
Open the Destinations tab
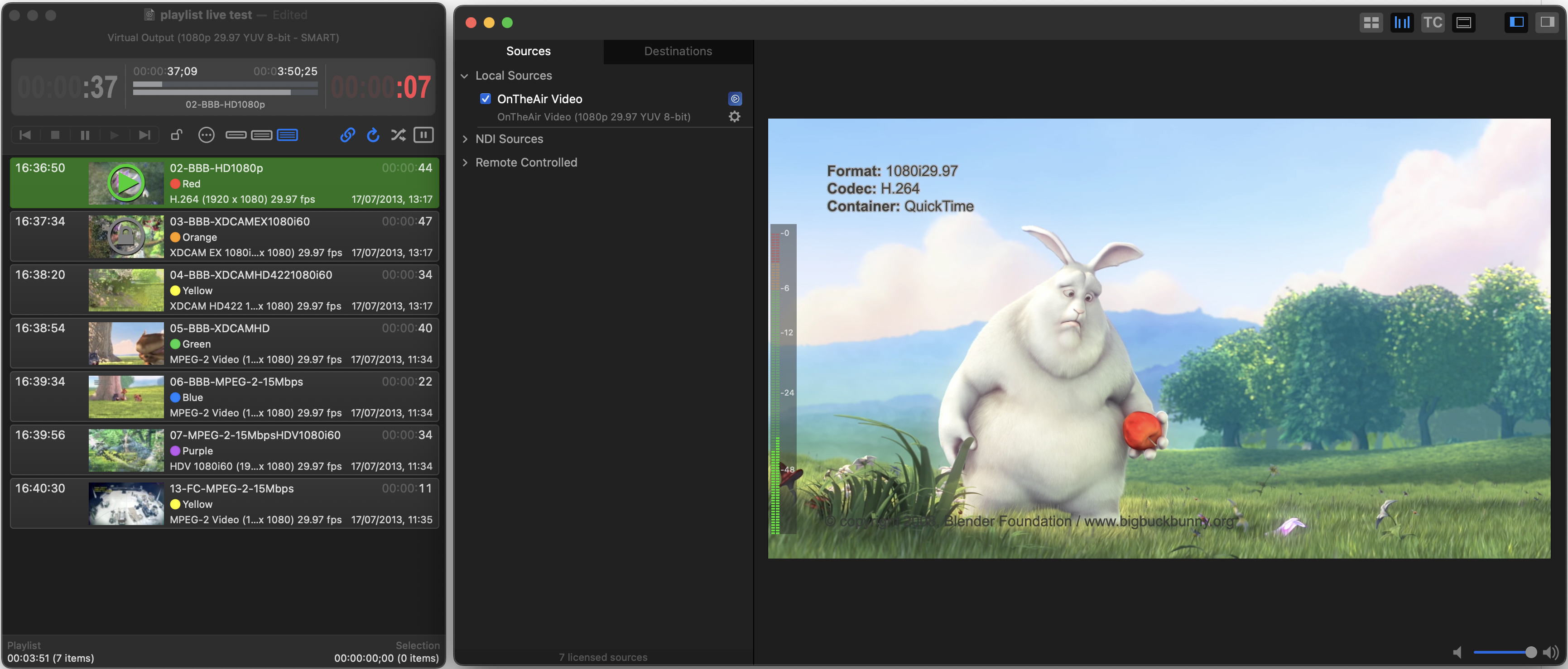click(678, 51)
